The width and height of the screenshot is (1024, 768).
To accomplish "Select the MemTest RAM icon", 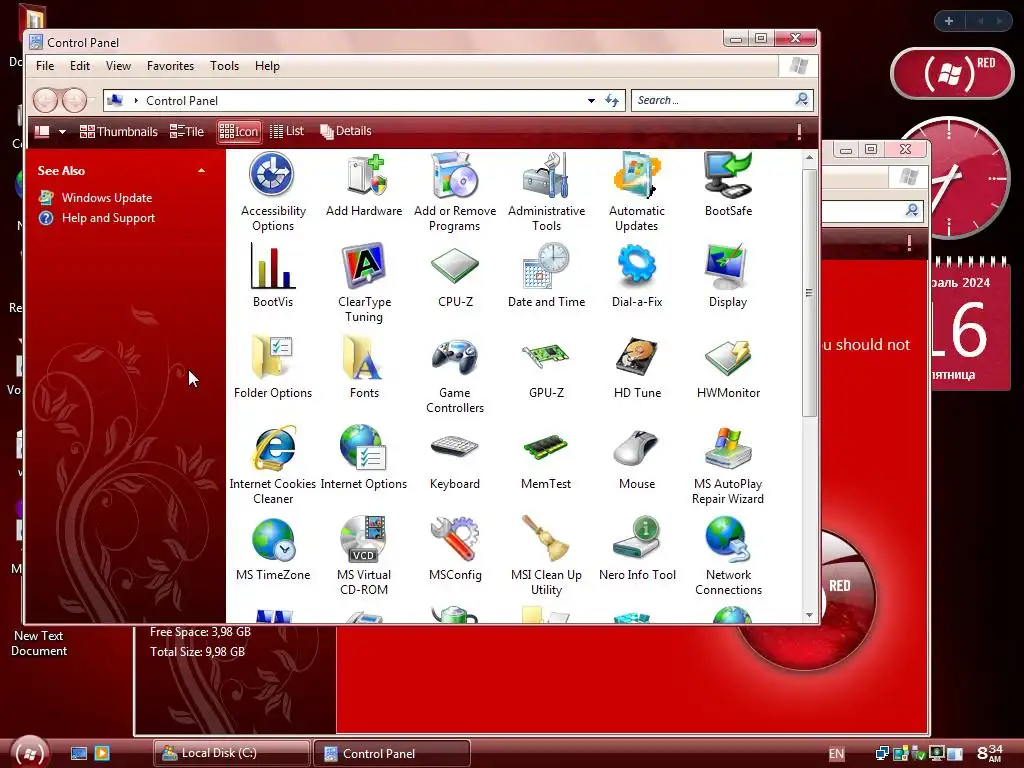I will [x=546, y=448].
